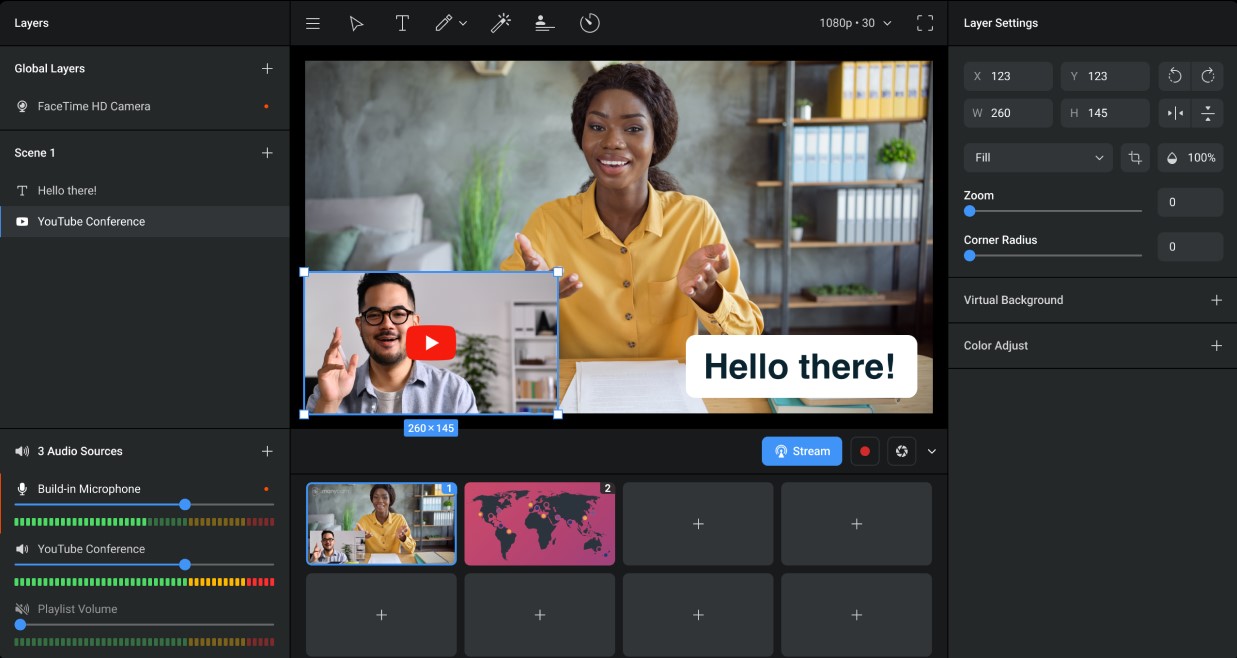Click the 260×145 size label under the overlay
This screenshot has height=658, width=1237.
point(431,428)
